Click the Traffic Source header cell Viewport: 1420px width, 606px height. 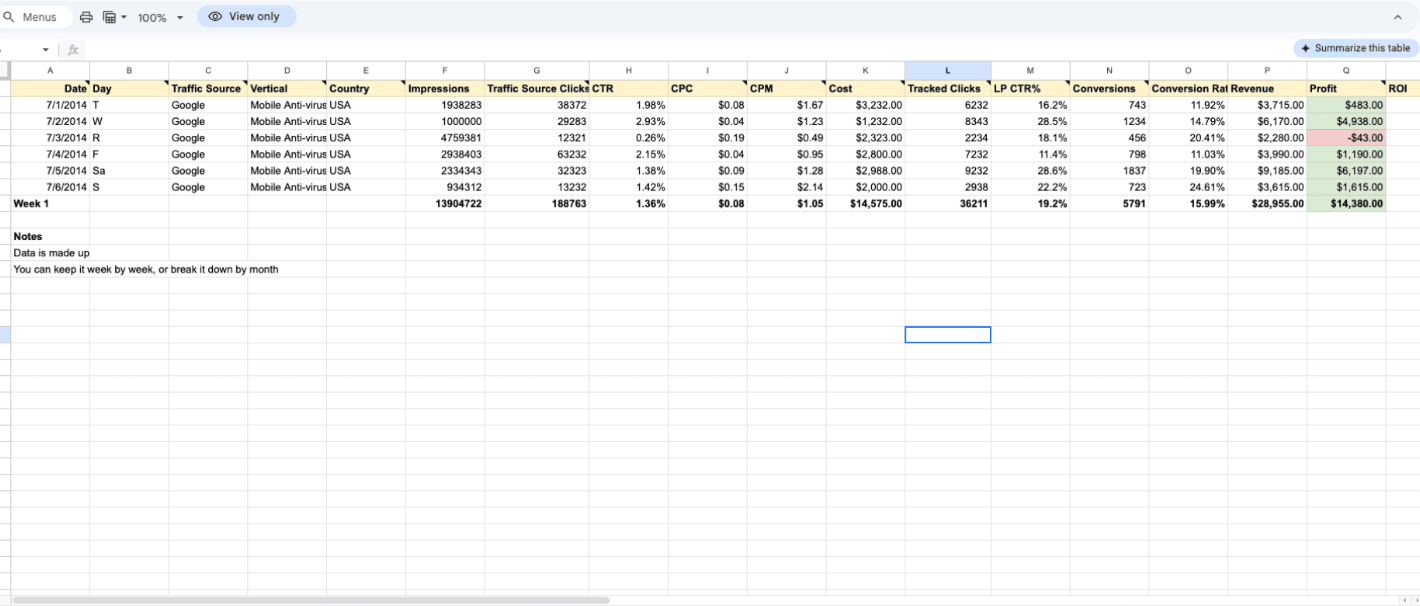tap(208, 88)
